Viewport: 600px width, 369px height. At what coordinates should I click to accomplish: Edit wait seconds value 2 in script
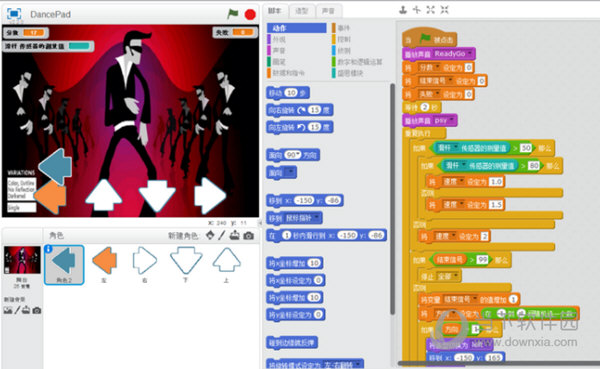[424, 108]
